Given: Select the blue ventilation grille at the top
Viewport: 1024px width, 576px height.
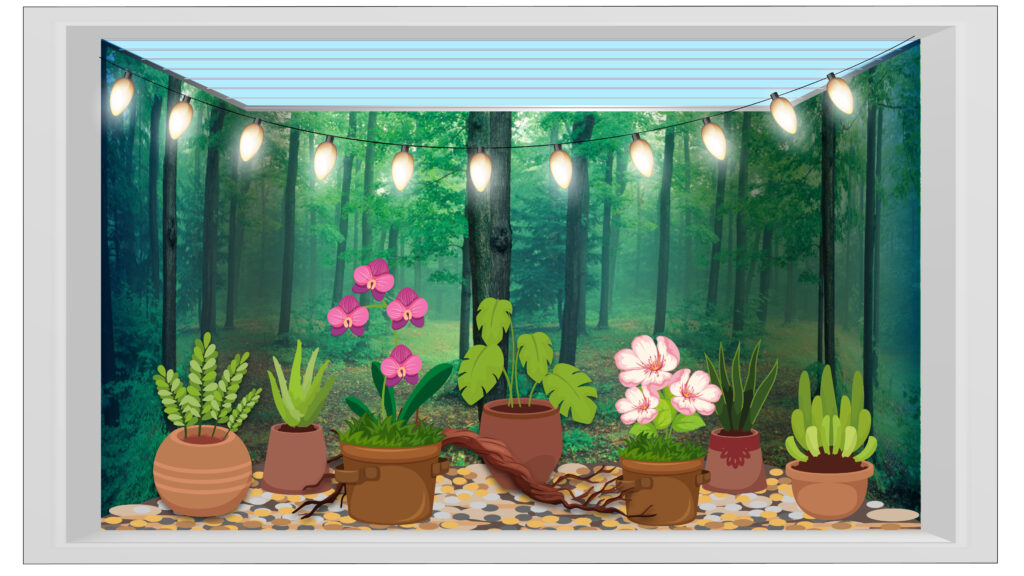Looking at the screenshot, I should tap(511, 72).
